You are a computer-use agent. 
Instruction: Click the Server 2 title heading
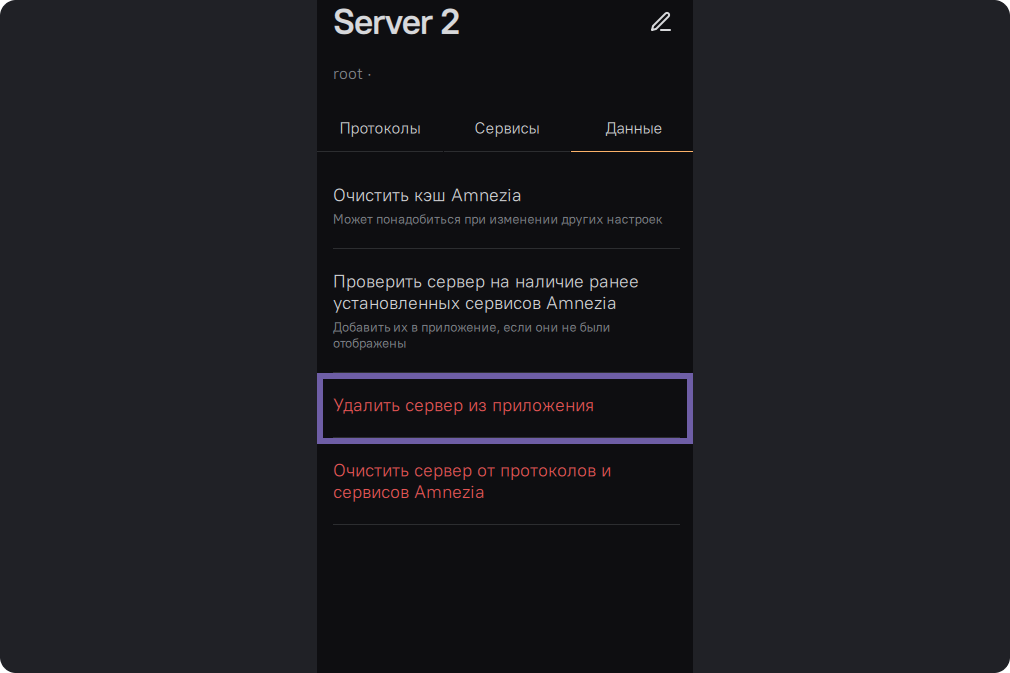click(x=396, y=22)
